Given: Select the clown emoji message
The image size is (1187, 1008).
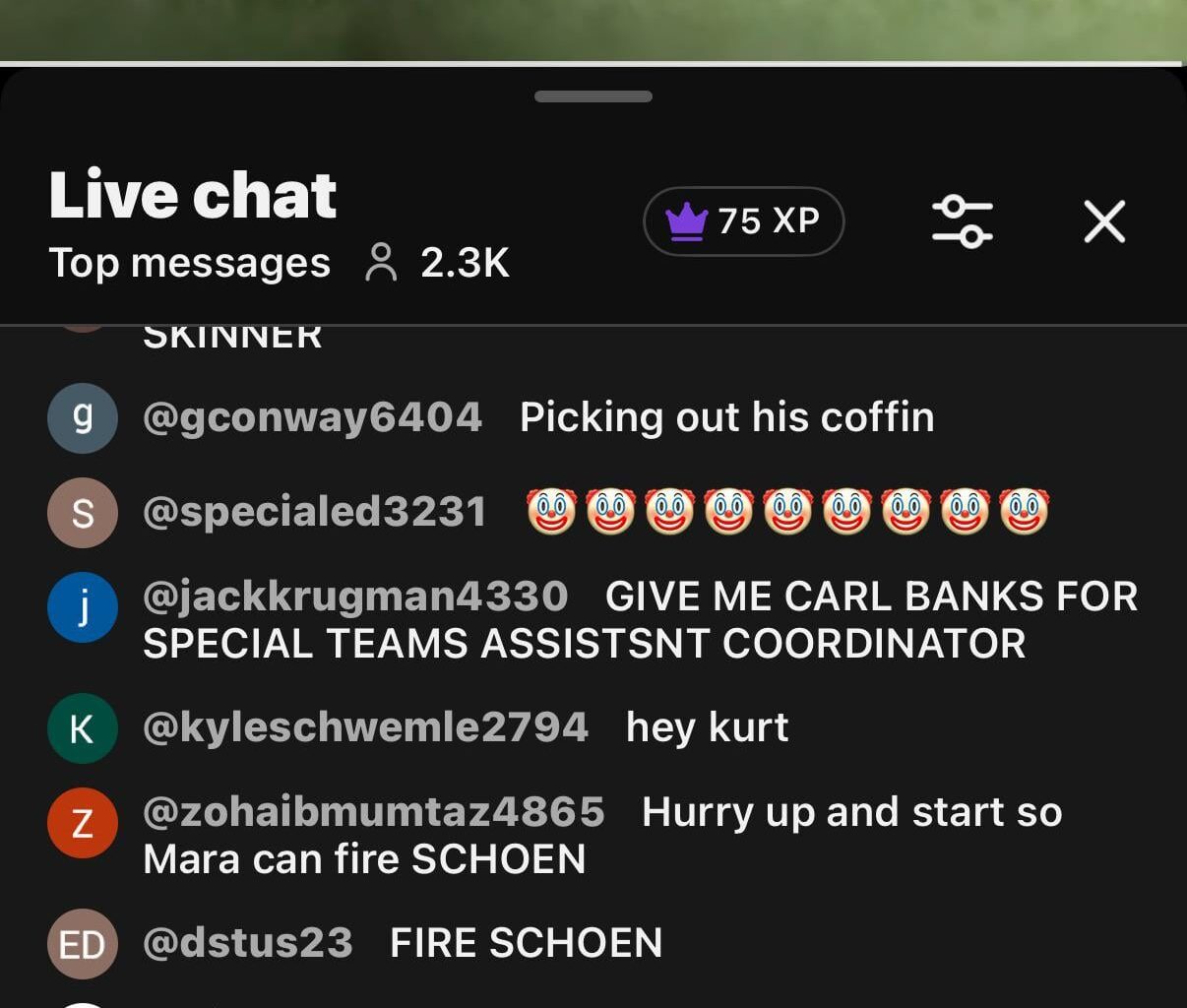Looking at the screenshot, I should (788, 512).
